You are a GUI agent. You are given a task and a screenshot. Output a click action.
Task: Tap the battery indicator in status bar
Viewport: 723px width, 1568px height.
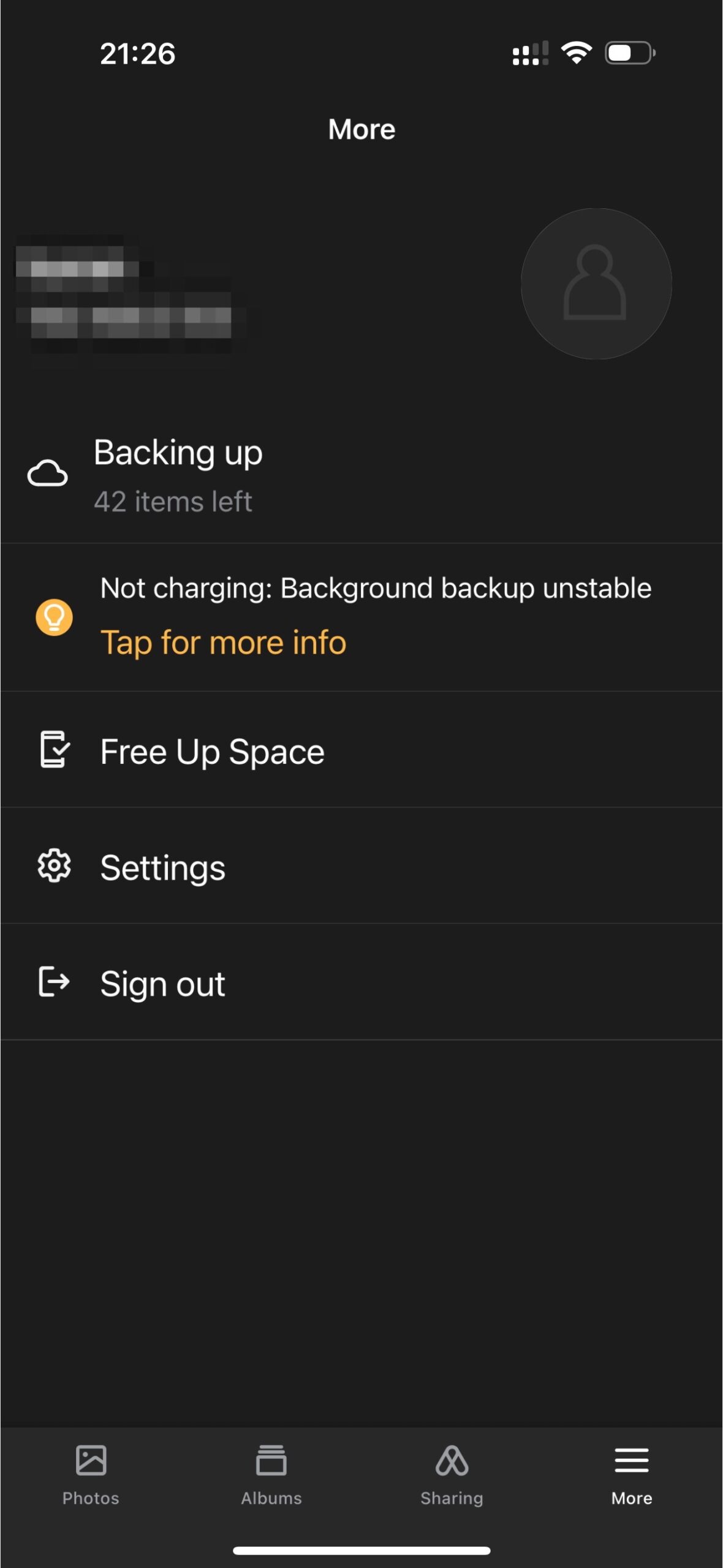[x=629, y=53]
